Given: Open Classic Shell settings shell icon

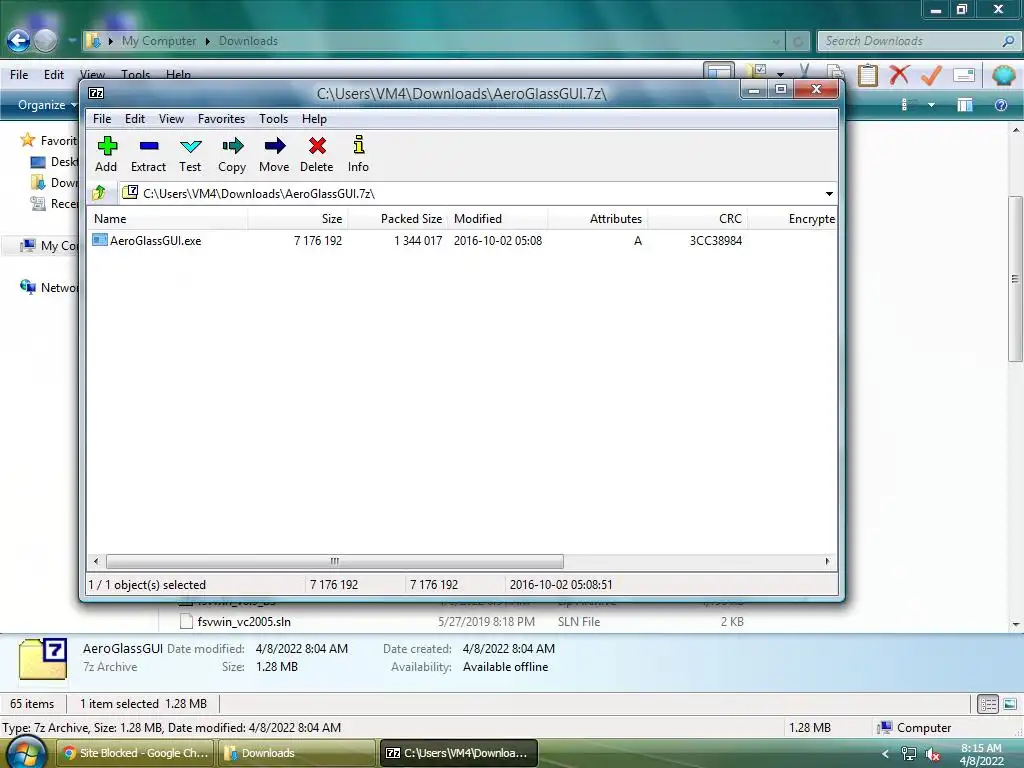Looking at the screenshot, I should pos(1003,74).
